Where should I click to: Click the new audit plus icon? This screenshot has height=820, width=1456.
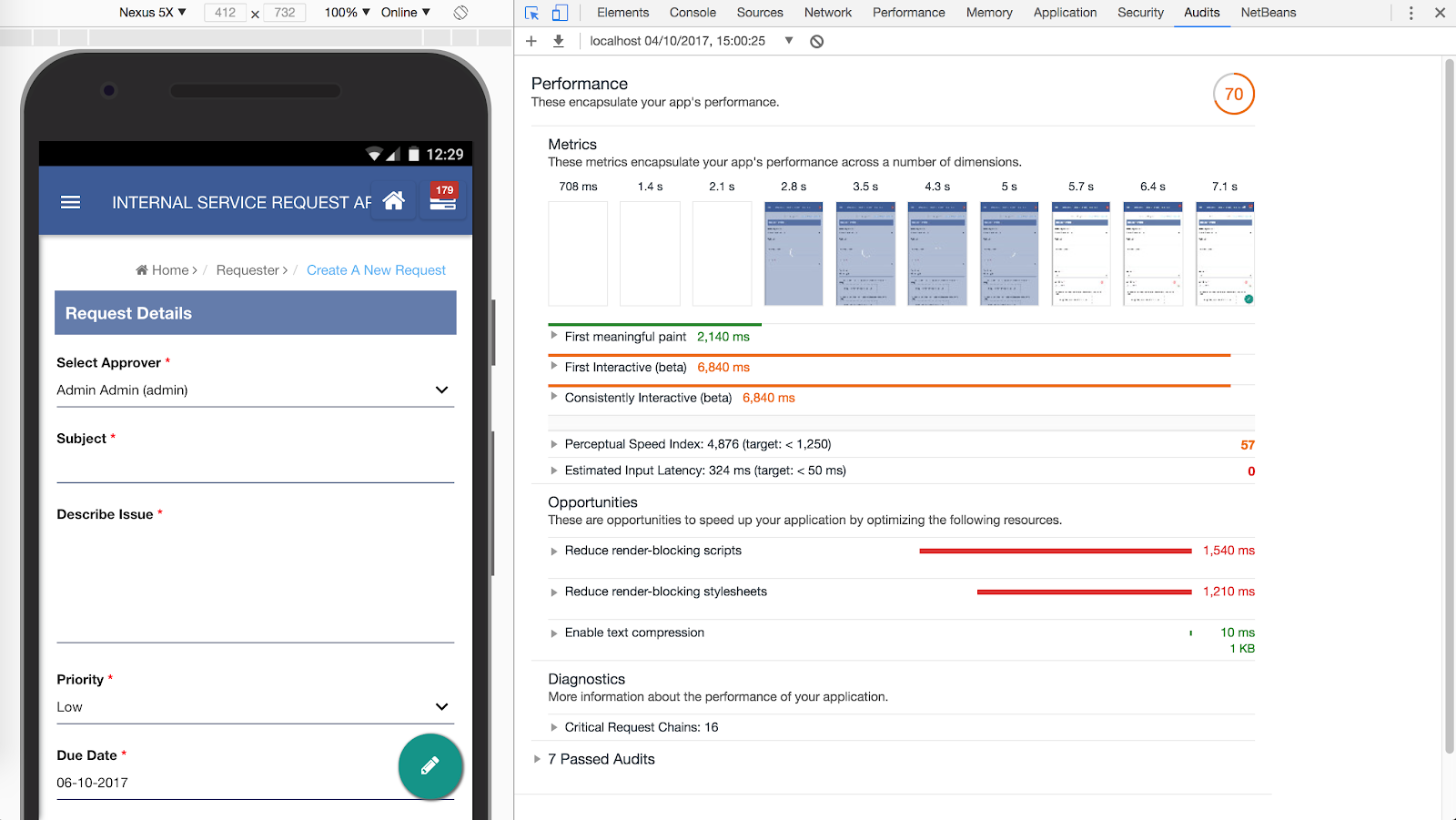pyautogui.click(x=531, y=41)
